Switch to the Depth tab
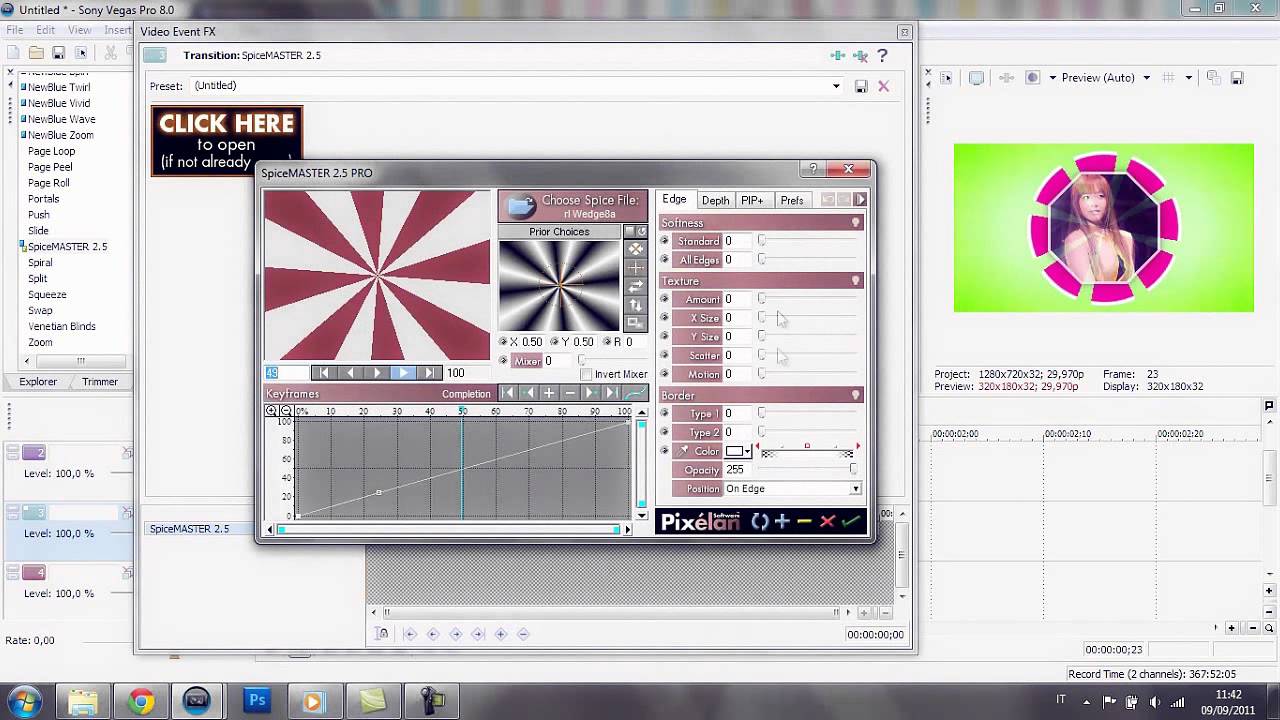 [x=715, y=200]
